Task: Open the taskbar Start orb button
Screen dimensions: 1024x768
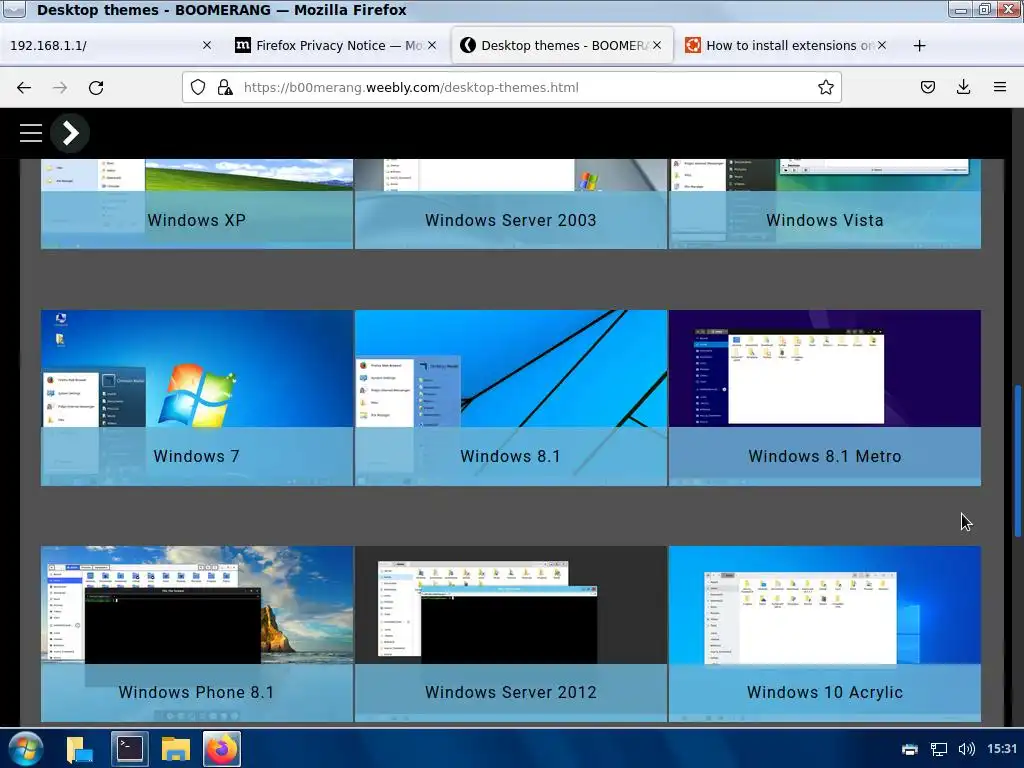Action: point(26,749)
